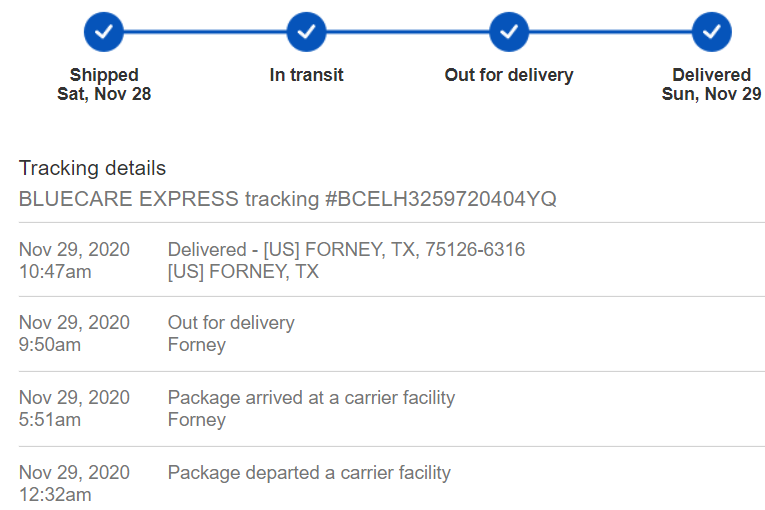Click Package departed a carrier facility
Screen dimensions: 765x510
(309, 473)
